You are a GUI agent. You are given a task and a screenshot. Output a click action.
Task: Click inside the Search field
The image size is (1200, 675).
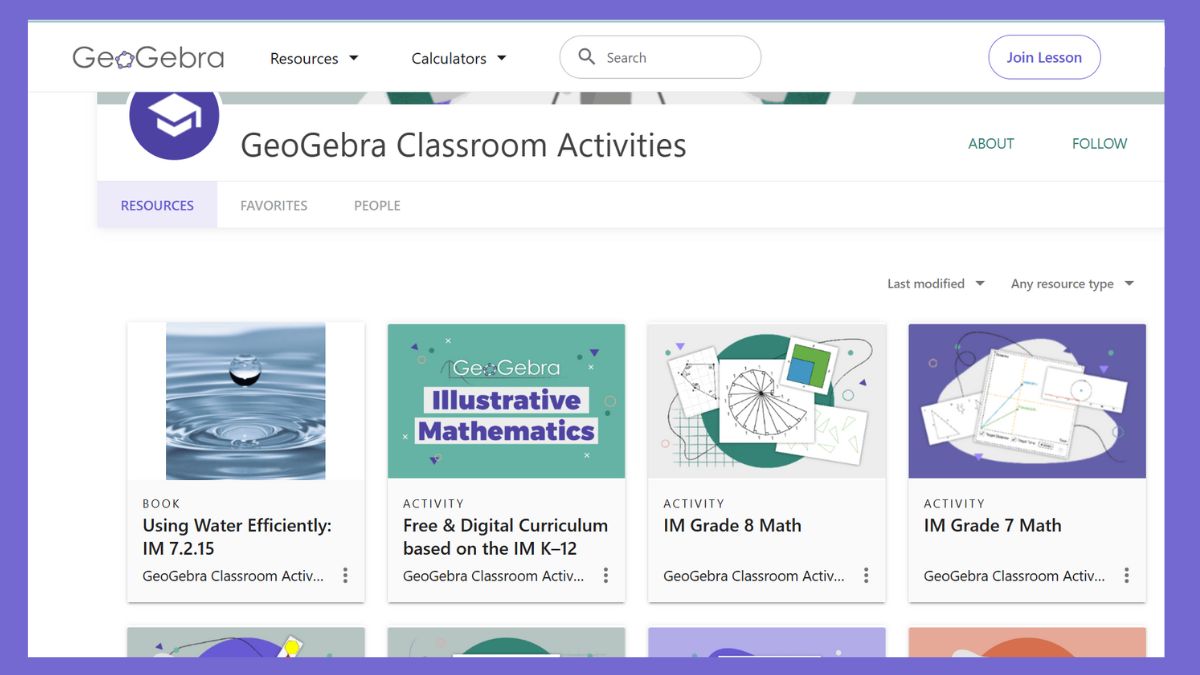coord(660,57)
